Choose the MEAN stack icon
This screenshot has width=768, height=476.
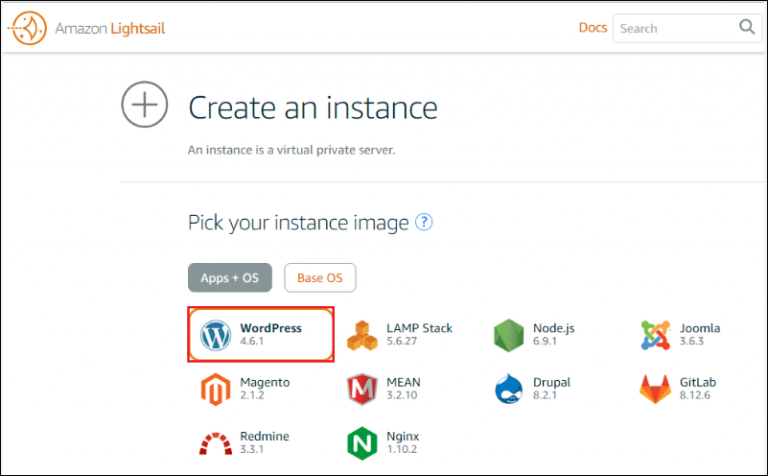(362, 389)
